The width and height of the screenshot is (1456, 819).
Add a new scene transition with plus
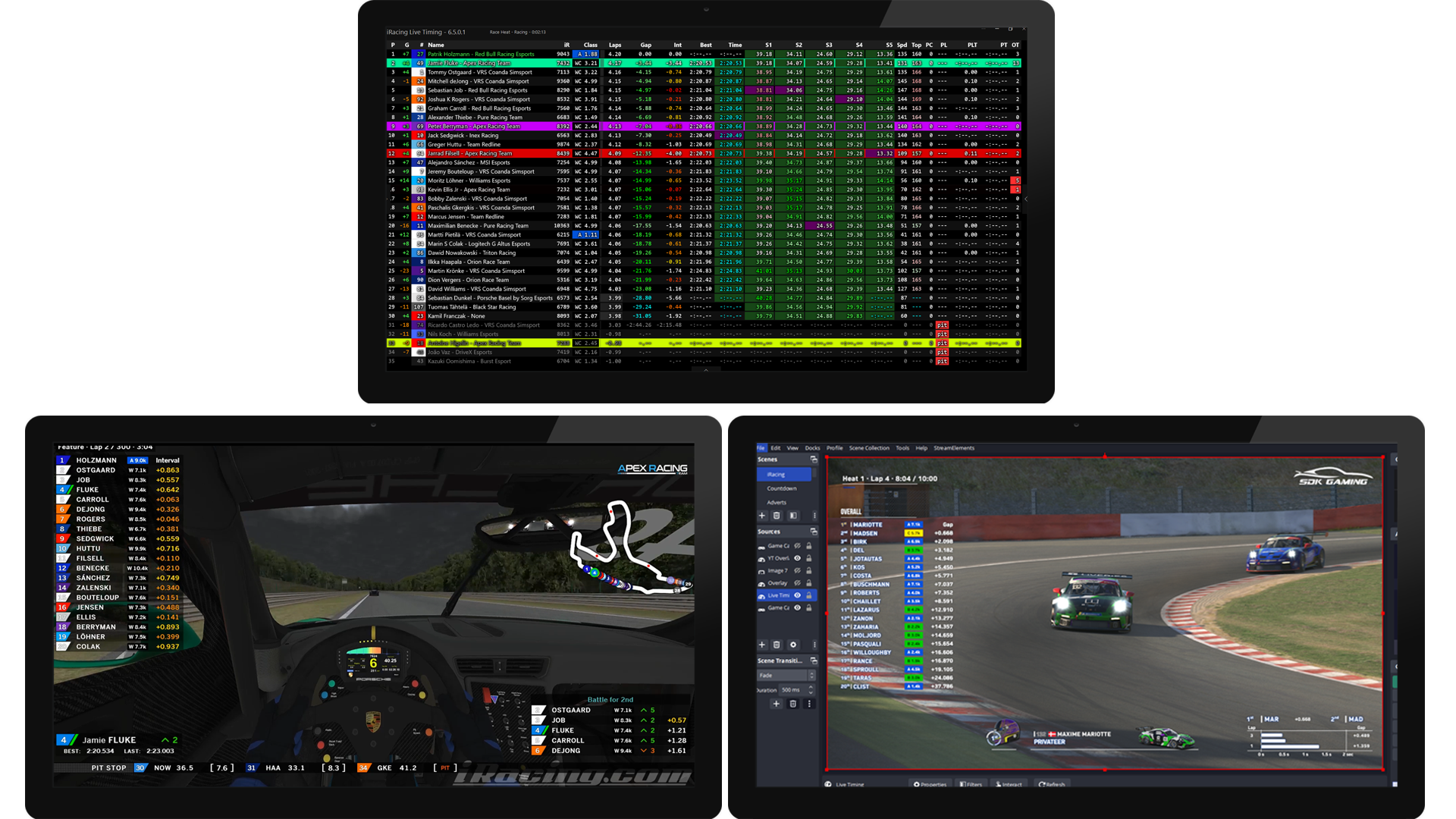click(777, 704)
